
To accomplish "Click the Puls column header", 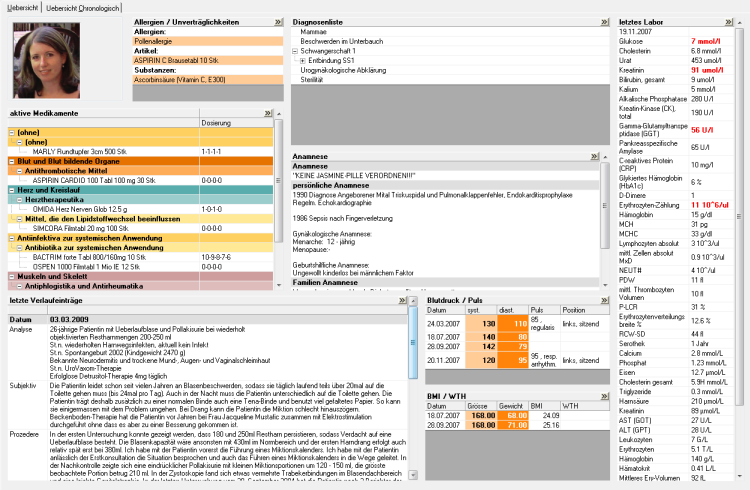I will (x=544, y=310).
